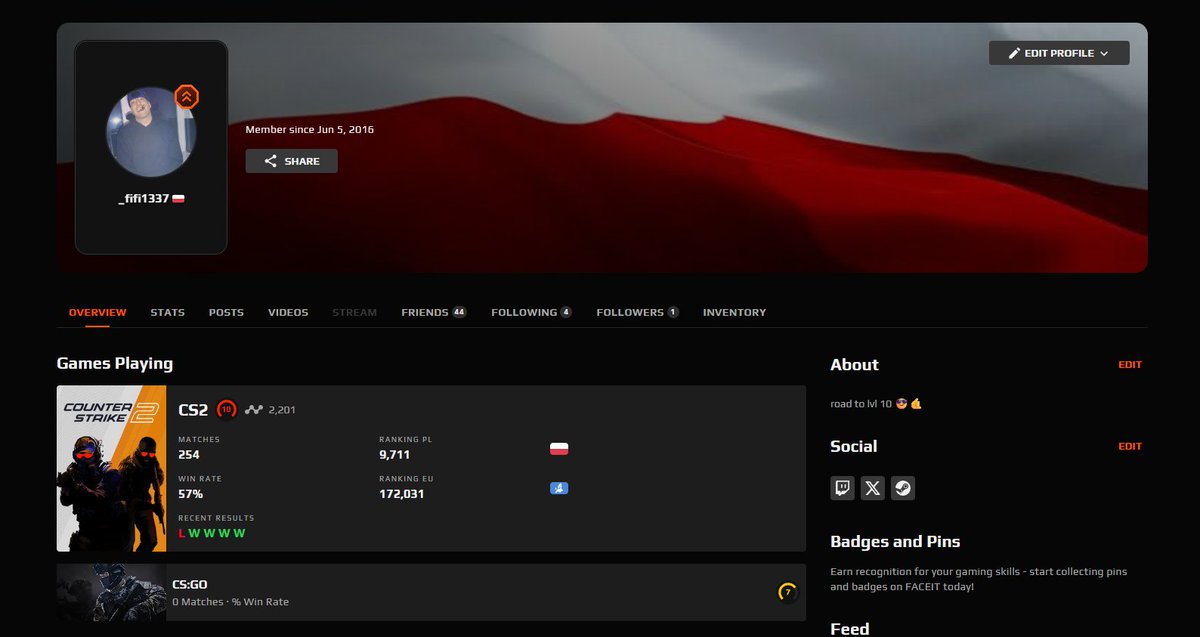1200x637 pixels.
Task: Click the Poland flag next to username
Action: pos(178,199)
